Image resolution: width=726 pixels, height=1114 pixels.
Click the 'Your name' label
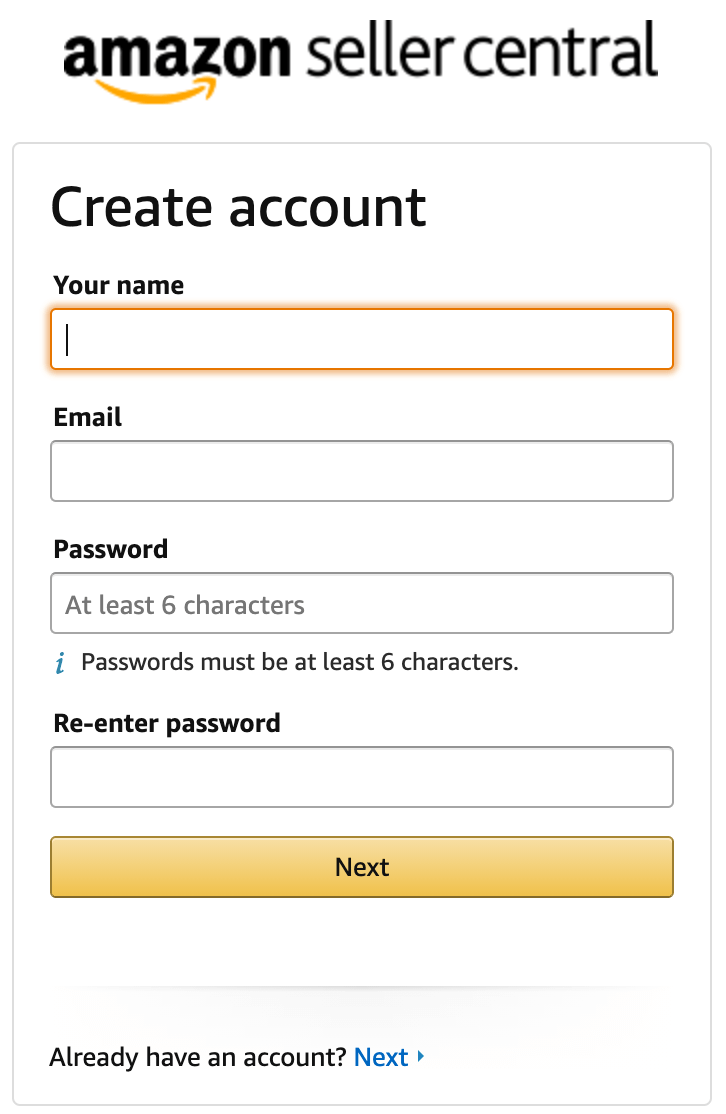118,285
